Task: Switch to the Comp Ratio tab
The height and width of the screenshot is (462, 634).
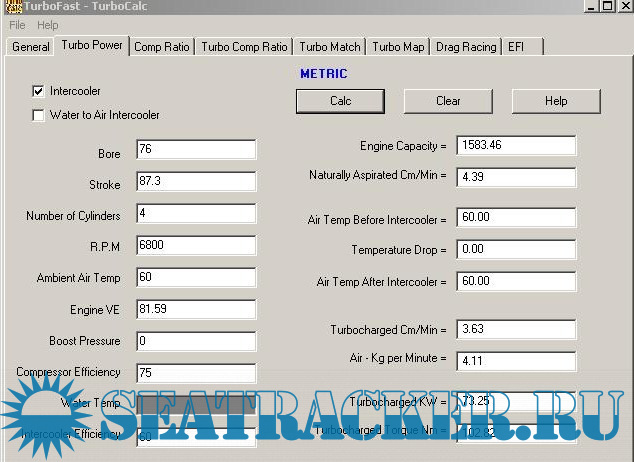Action: coord(161,47)
